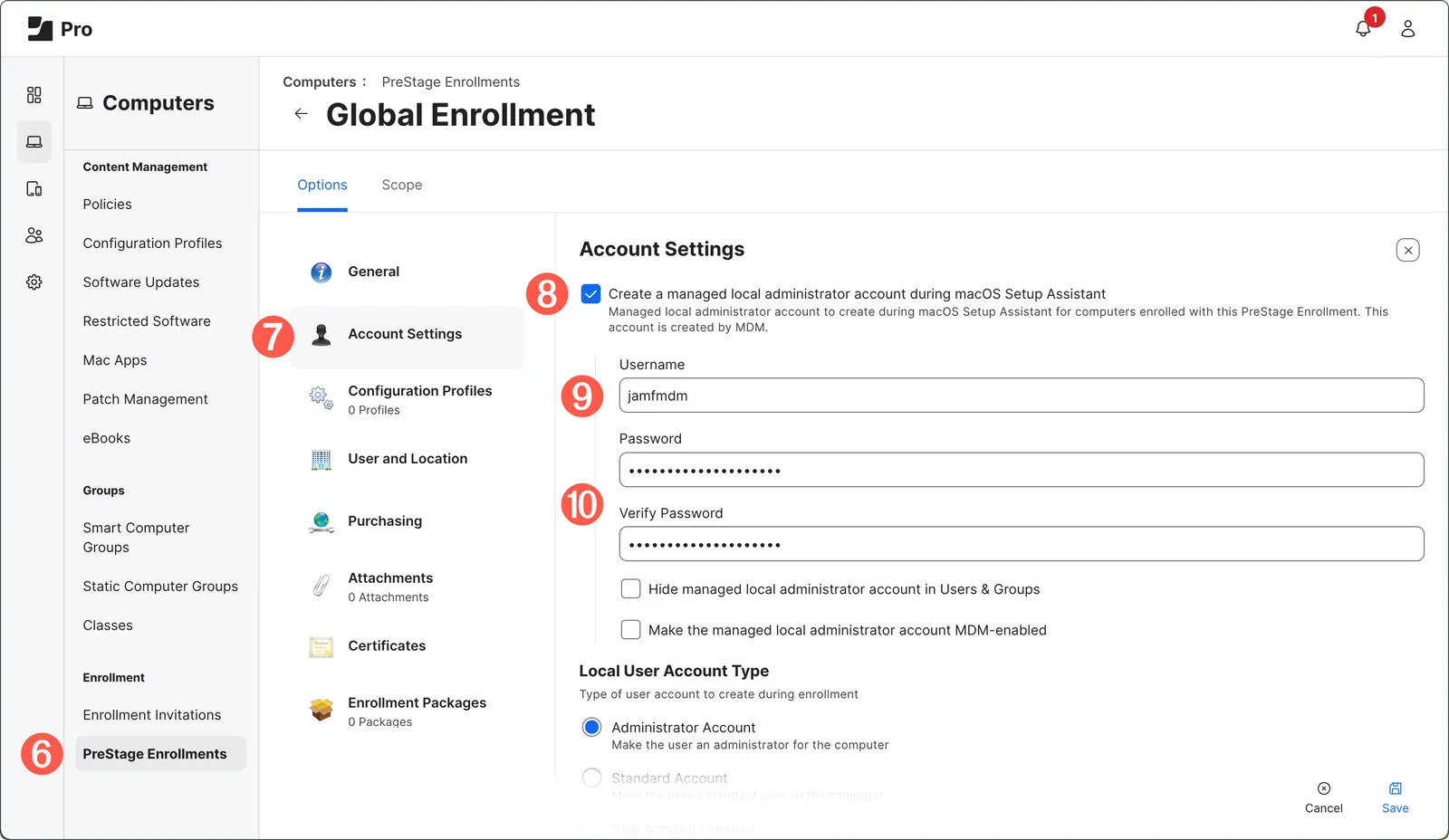Open Computers from the breadcrumb
The image size is (1449, 840).
pyautogui.click(x=318, y=81)
